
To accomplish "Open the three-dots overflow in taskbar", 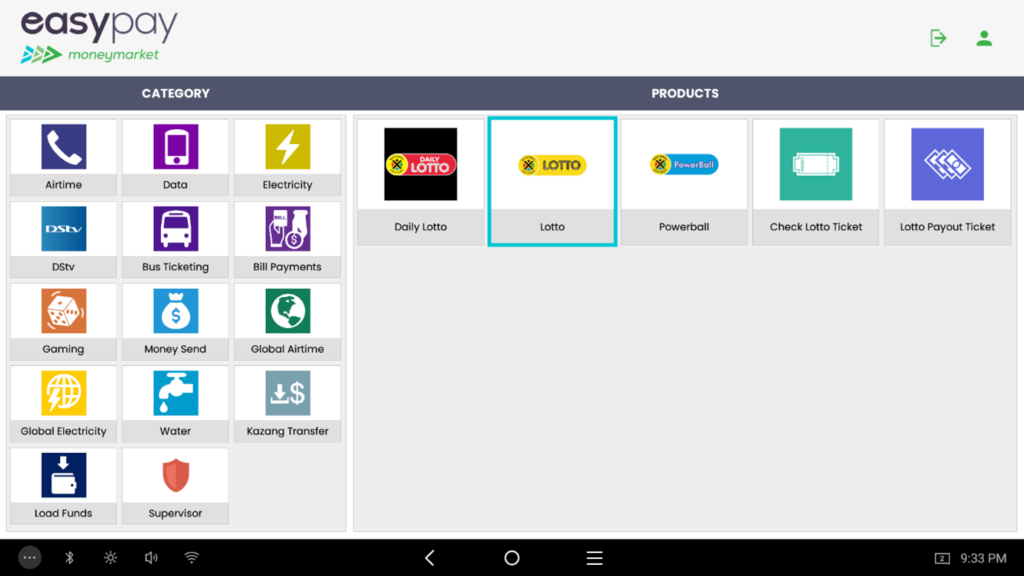I will pyautogui.click(x=29, y=558).
